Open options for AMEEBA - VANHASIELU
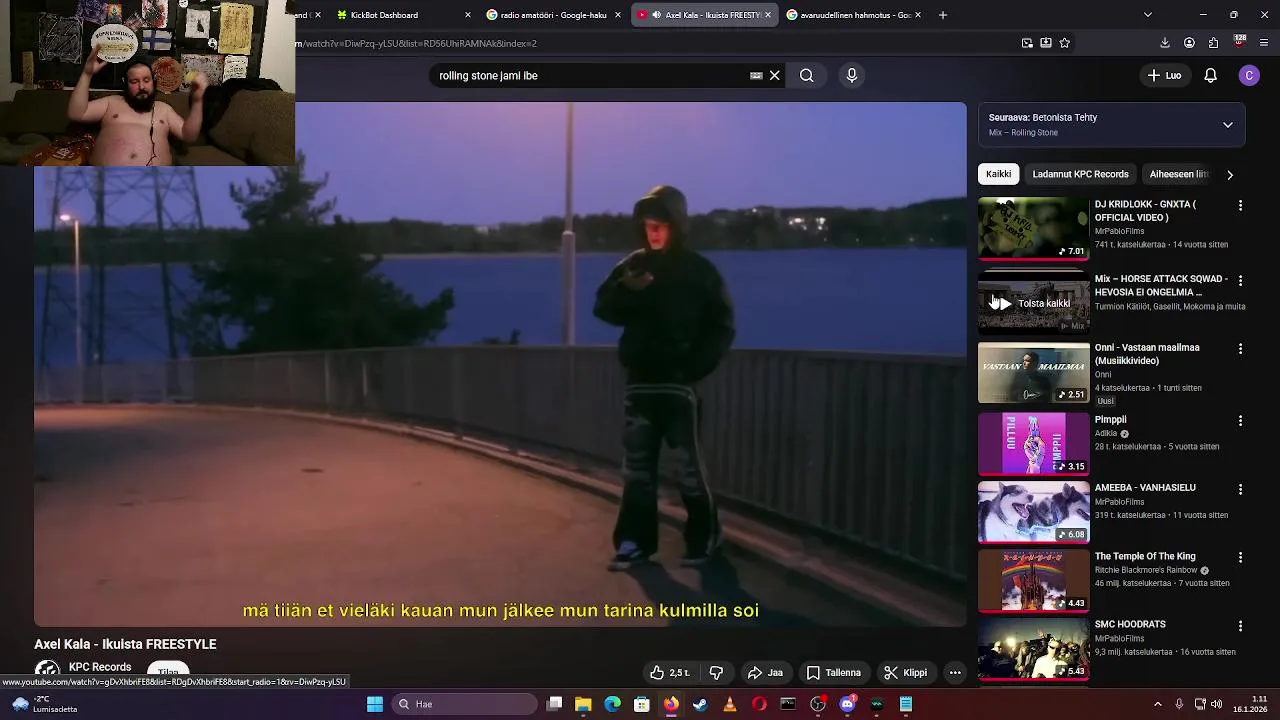This screenshot has height=720, width=1280. [x=1240, y=489]
